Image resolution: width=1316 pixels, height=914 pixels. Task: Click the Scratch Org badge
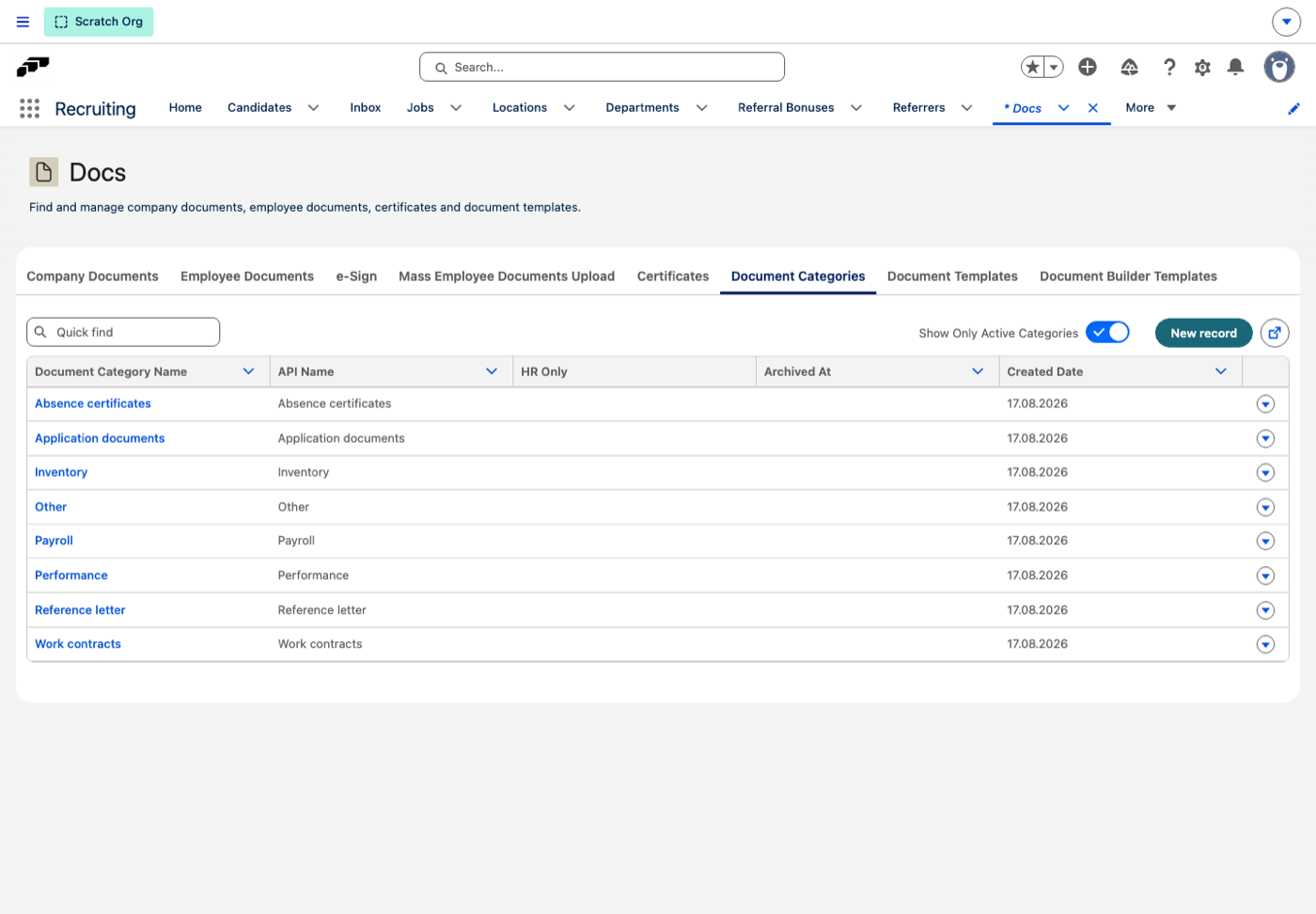point(99,22)
